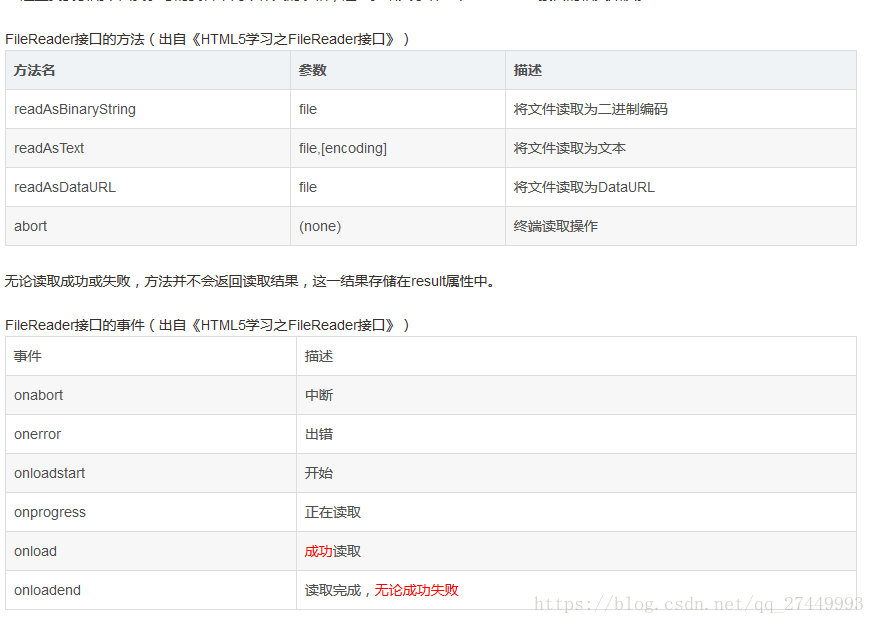Select the onload event cell
The height and width of the screenshot is (624, 875).
click(151, 551)
